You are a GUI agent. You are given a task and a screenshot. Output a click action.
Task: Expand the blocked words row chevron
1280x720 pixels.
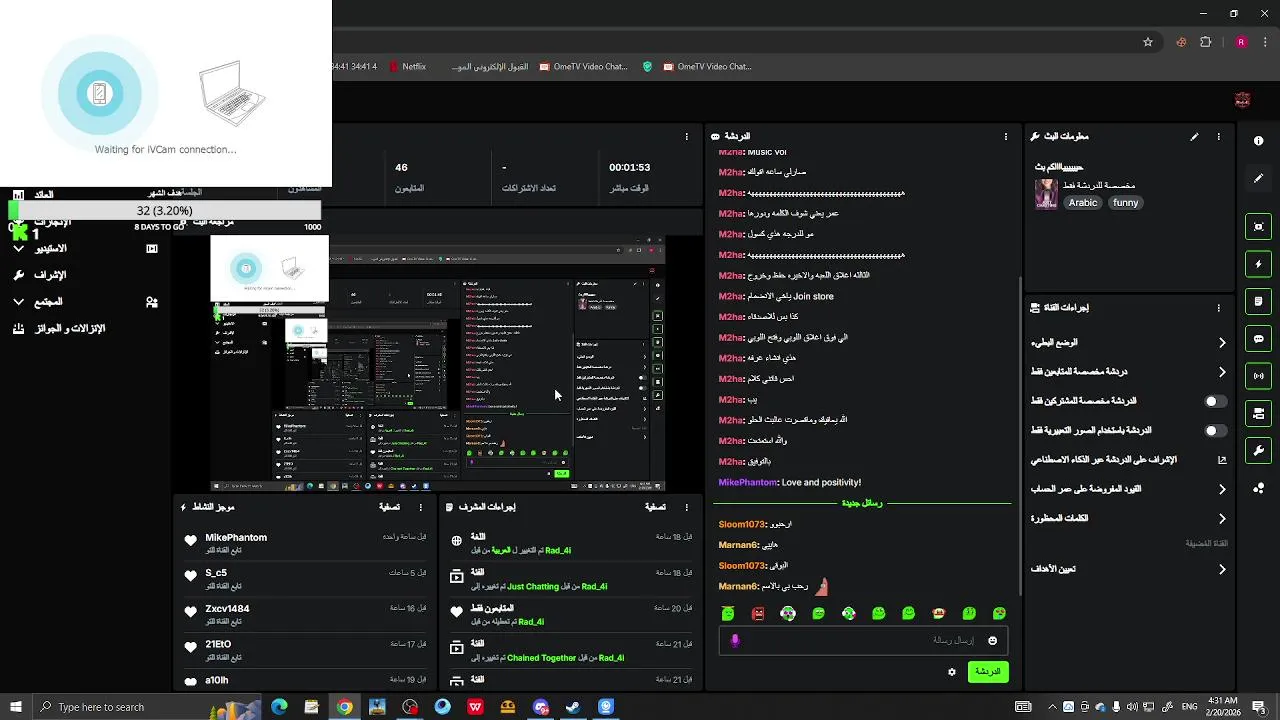[1222, 519]
